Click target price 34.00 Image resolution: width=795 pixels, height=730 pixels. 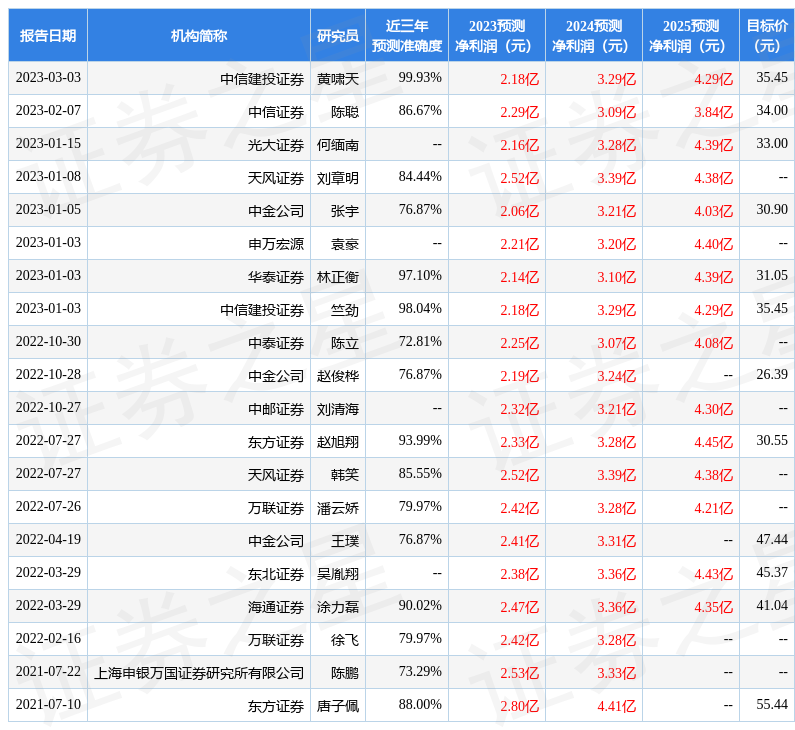click(772, 110)
